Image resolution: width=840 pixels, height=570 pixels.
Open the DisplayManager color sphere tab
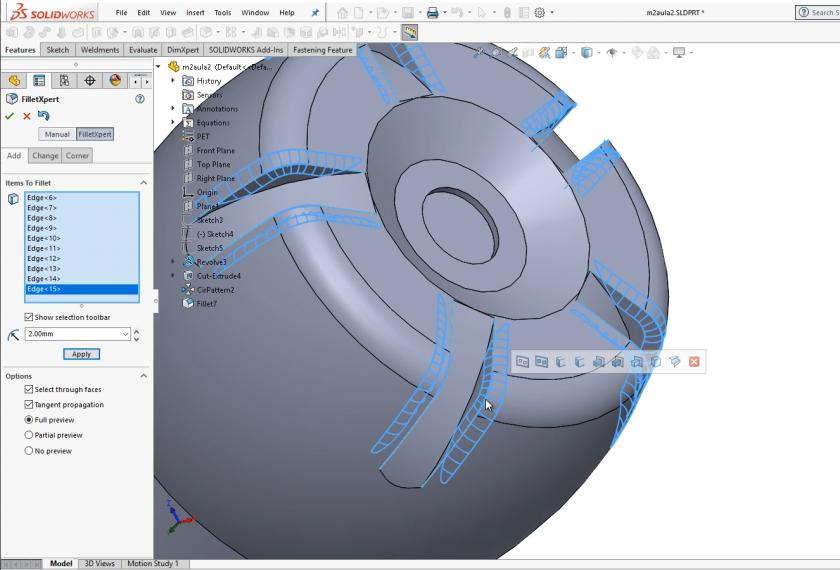(x=114, y=80)
